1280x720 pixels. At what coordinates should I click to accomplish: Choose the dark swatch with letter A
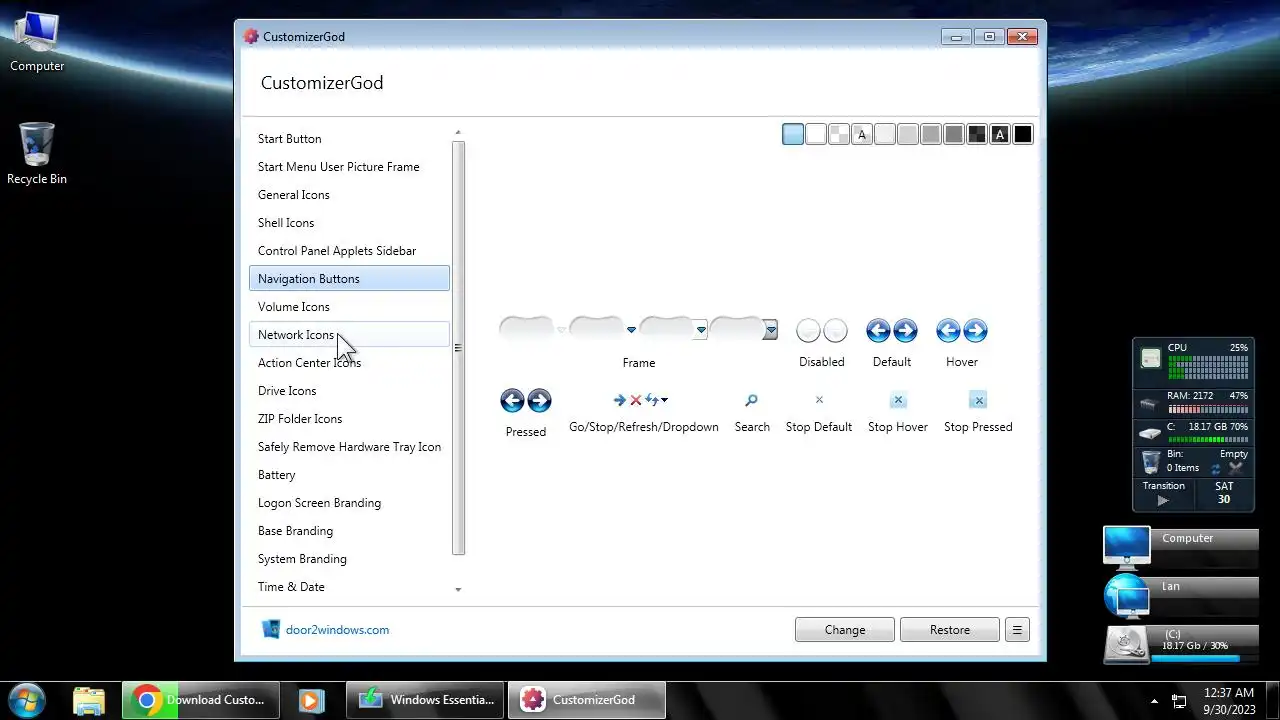pos(1000,134)
